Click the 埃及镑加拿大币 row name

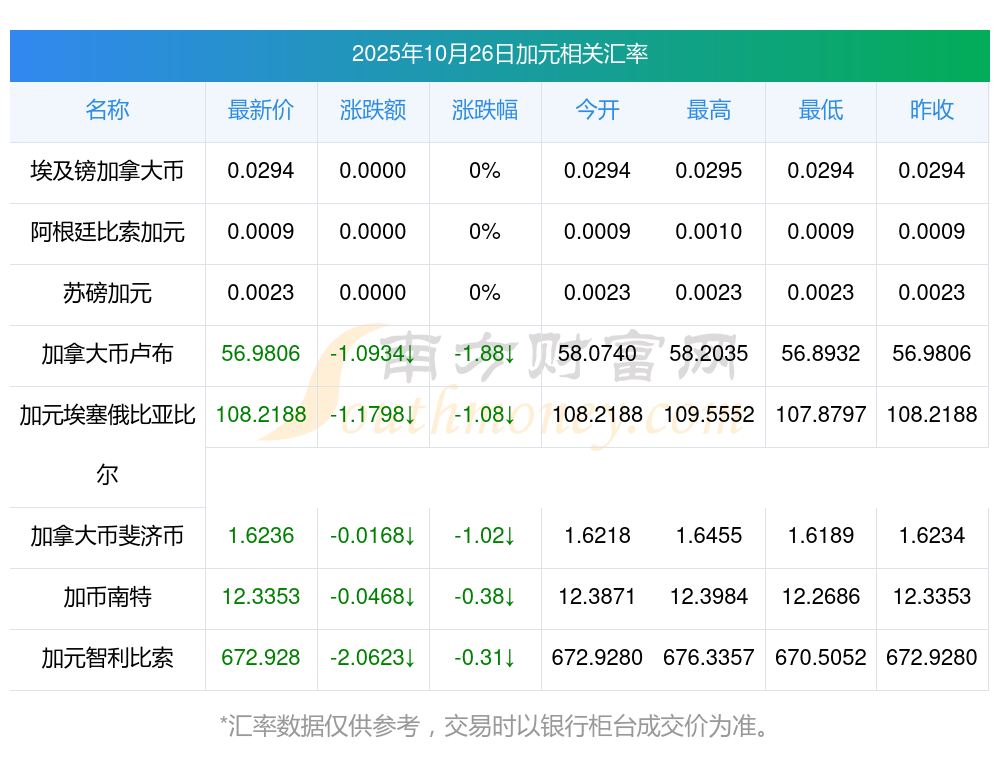coord(107,171)
